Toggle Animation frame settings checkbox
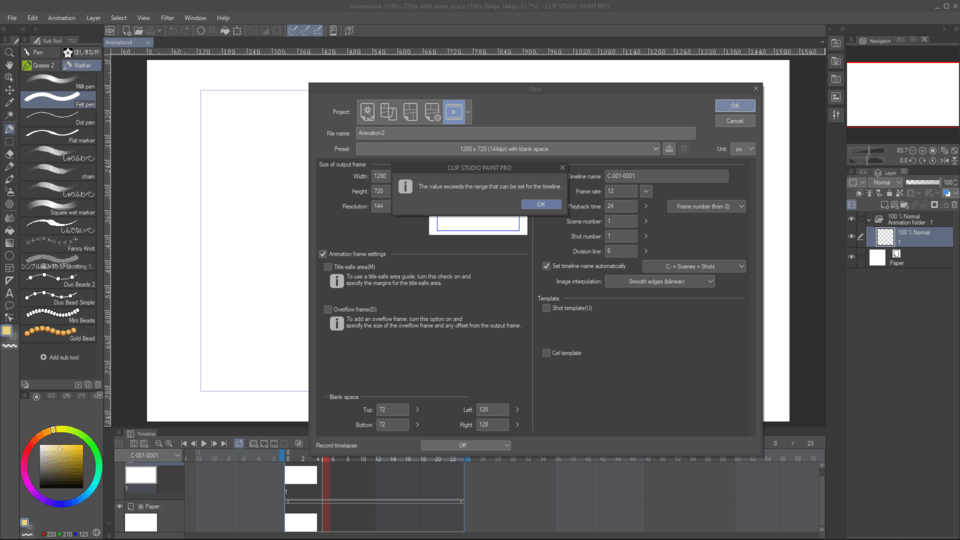The image size is (960, 540). tap(323, 254)
